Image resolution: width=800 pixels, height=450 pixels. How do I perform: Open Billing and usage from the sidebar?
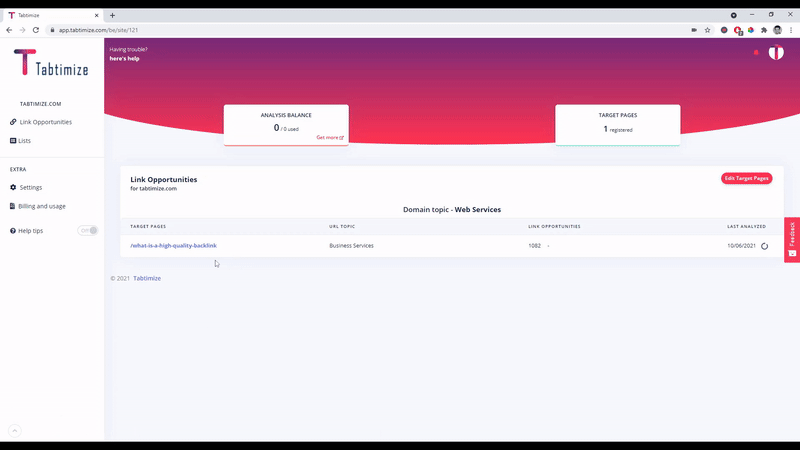click(x=38, y=206)
